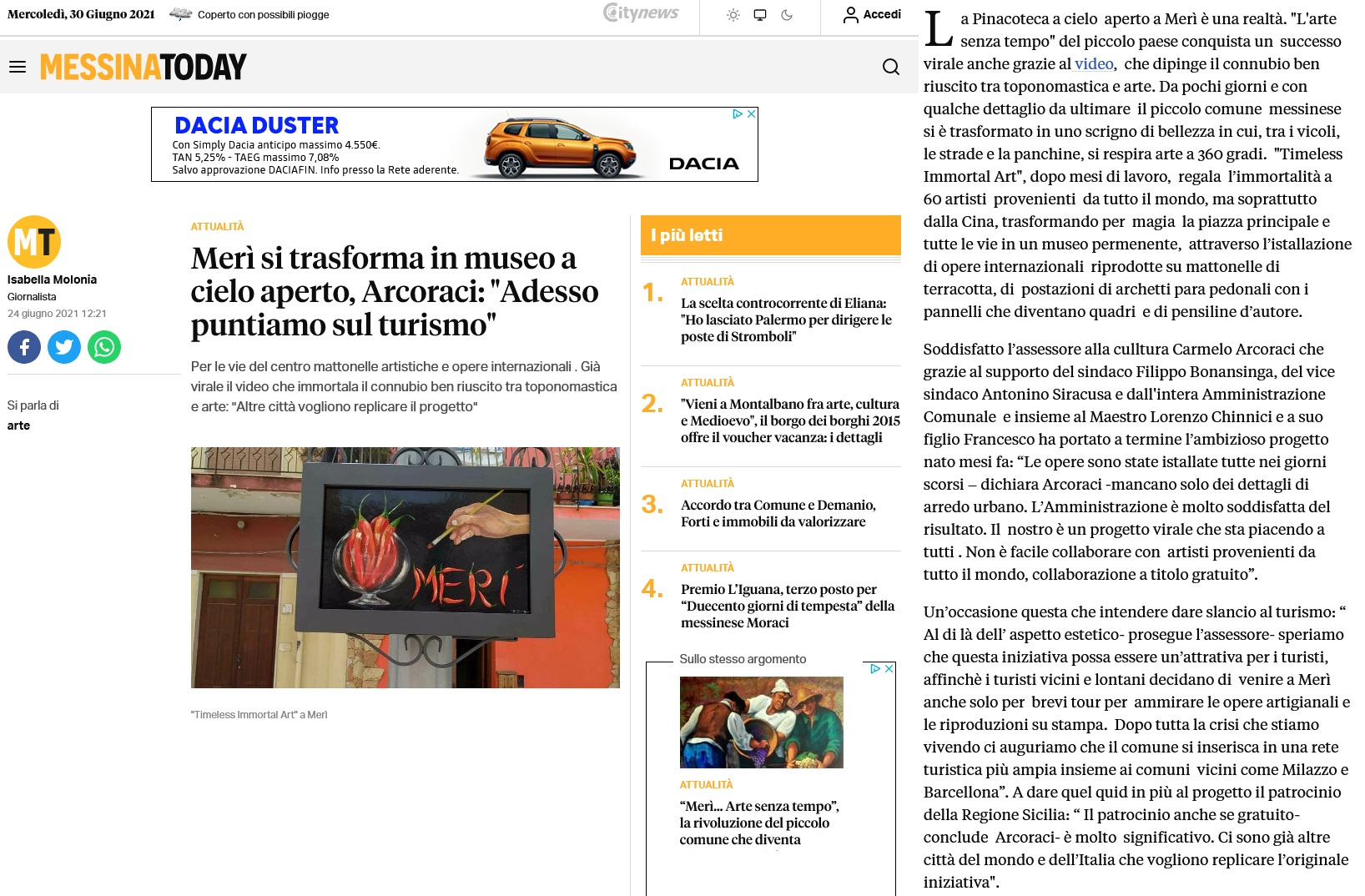Share article via WhatsApp
The image size is (1365, 896).
(104, 347)
